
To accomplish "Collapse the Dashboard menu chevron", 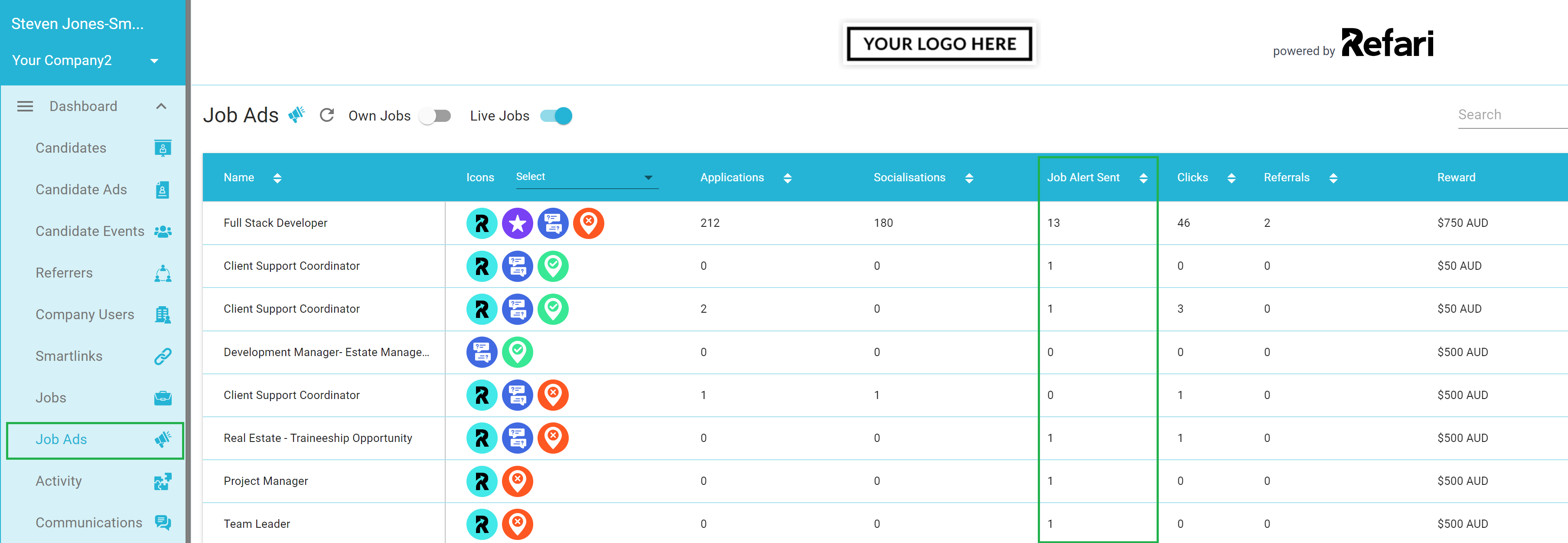I will pyautogui.click(x=161, y=107).
